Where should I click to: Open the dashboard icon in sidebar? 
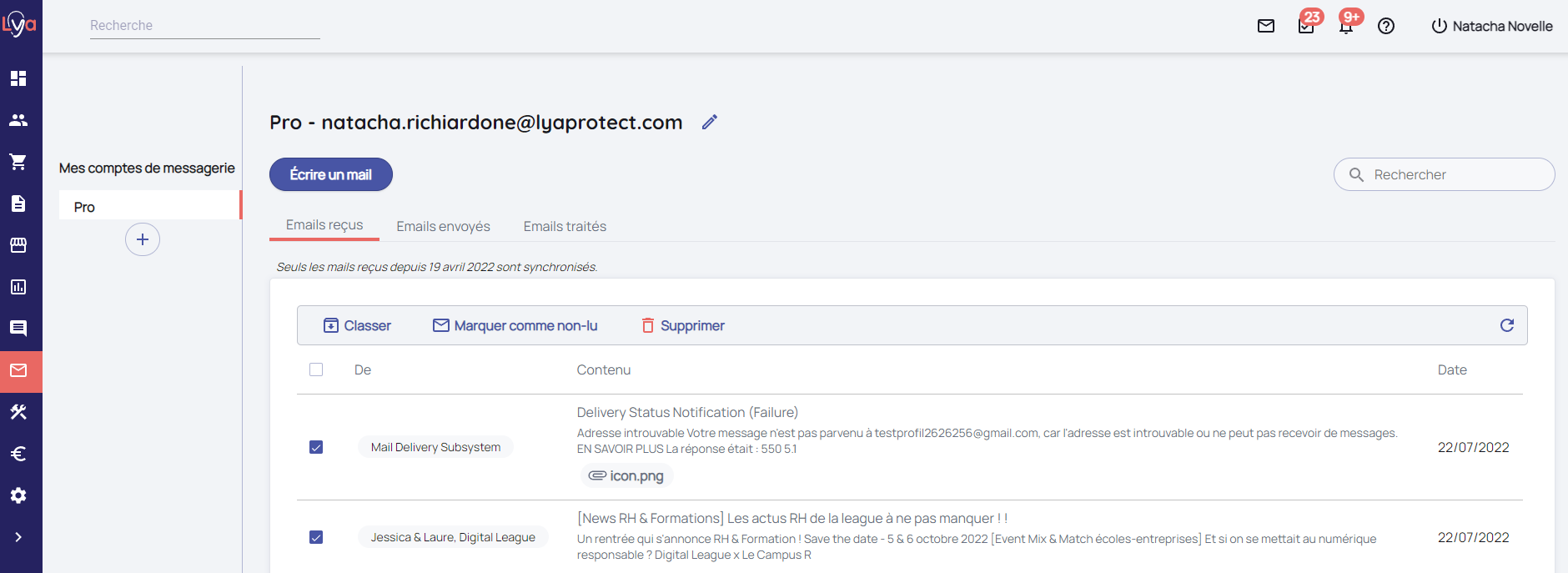18,78
